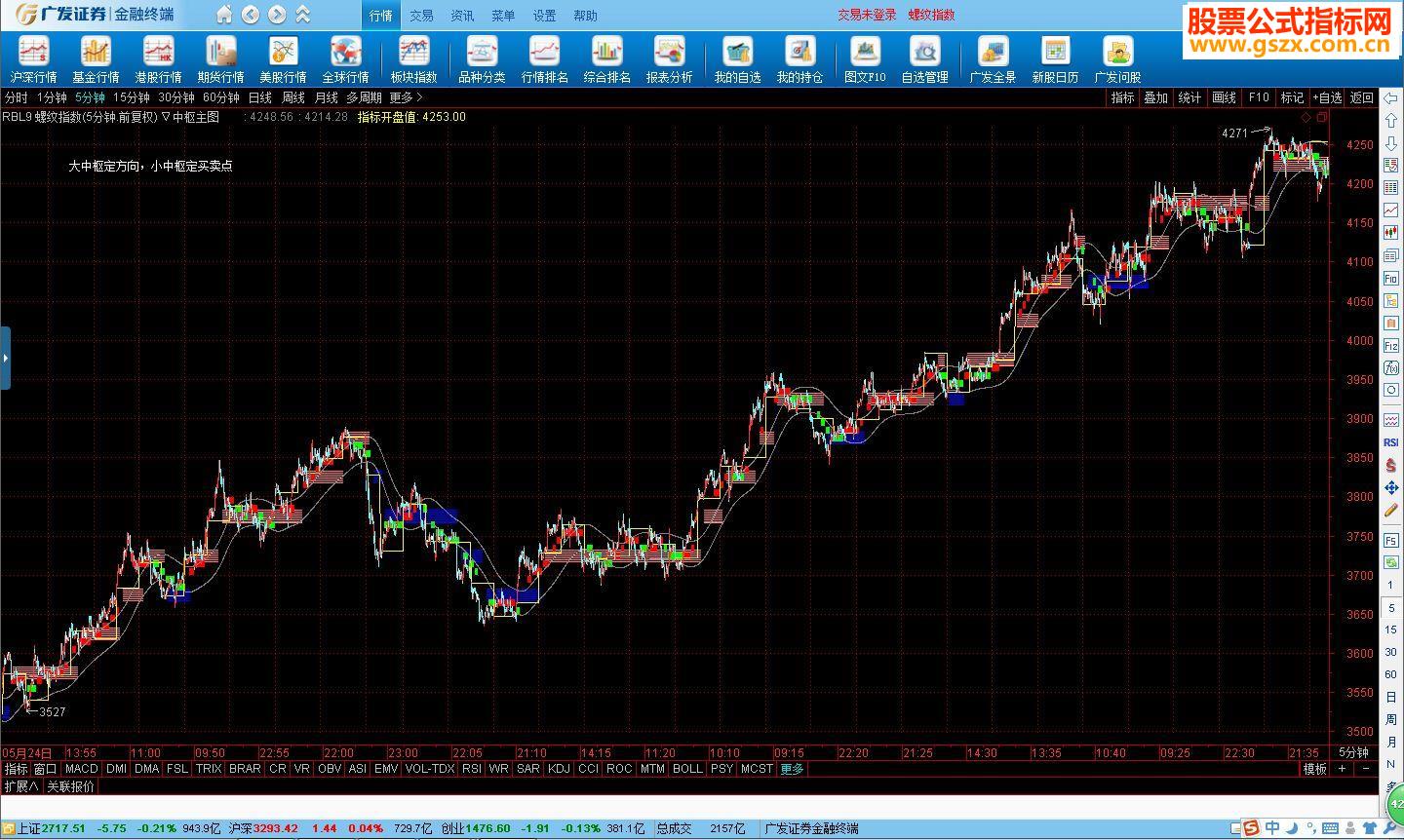The width and height of the screenshot is (1404, 840).
Task: Open 板块指数 sector index
Action: click(x=413, y=59)
